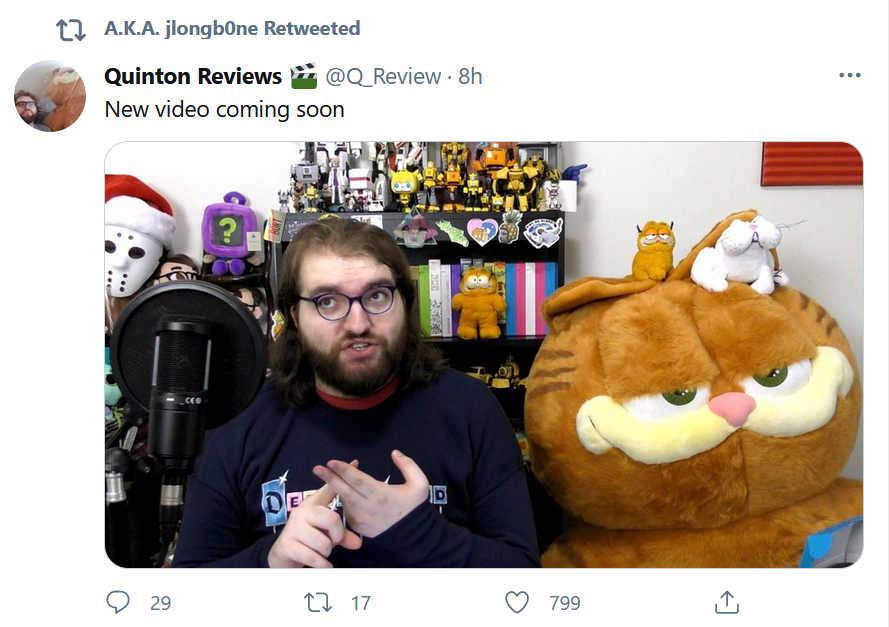Open the Quinton Reviews profile avatar
Image resolution: width=889 pixels, height=627 pixels.
click(50, 96)
